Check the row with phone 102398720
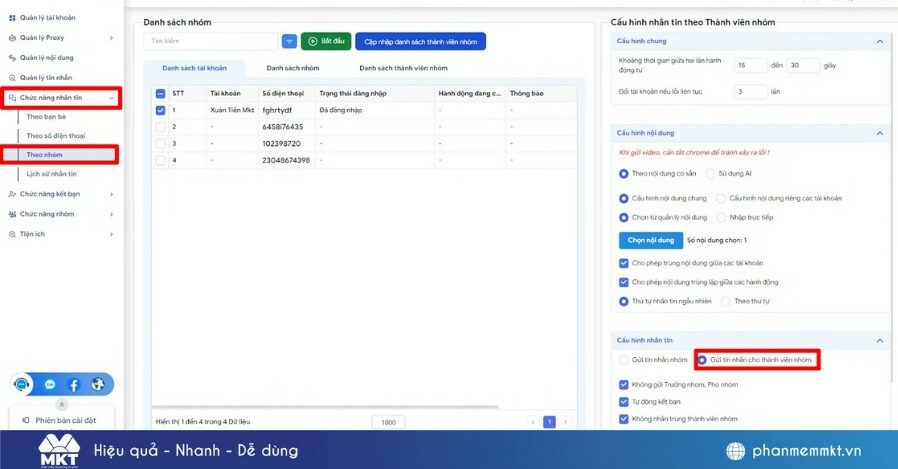Viewport: 898px width, 469px height. click(x=160, y=144)
